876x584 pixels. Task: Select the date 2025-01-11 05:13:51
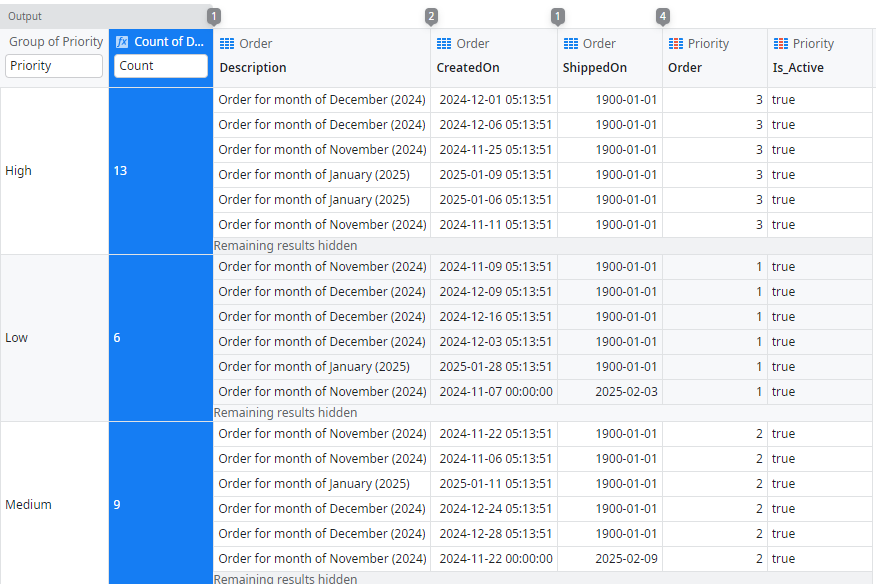pos(496,483)
